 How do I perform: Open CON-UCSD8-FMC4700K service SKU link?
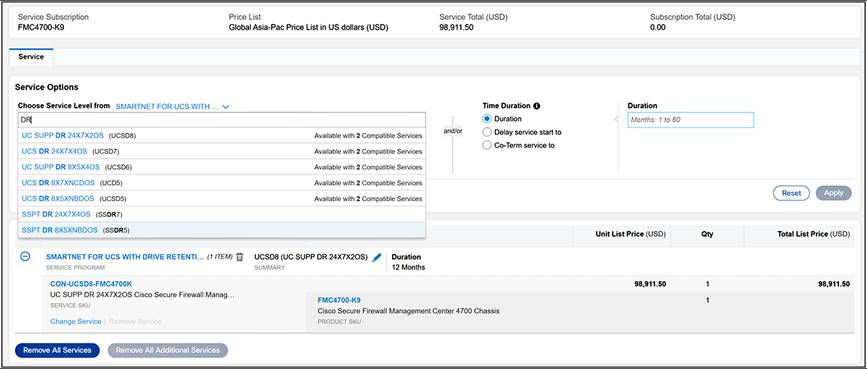[x=91, y=284]
